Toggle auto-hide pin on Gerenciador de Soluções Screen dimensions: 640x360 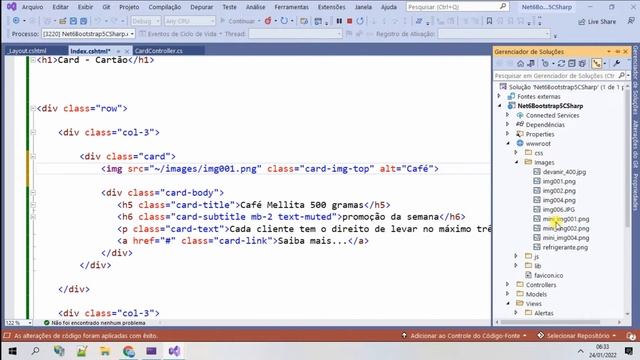coord(618,51)
